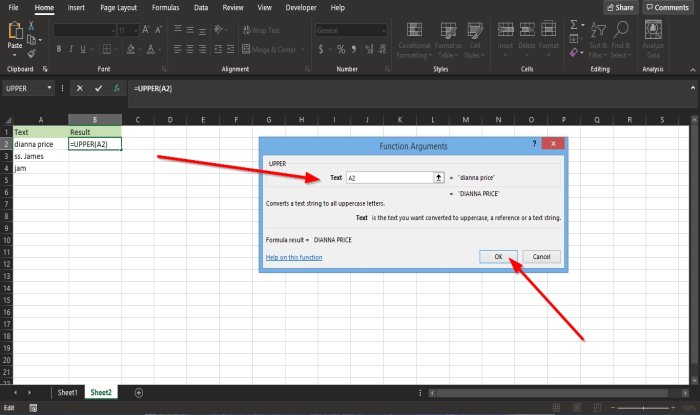Switch to the Sheet1 tab
Image resolution: width=700 pixels, height=415 pixels.
(68, 393)
